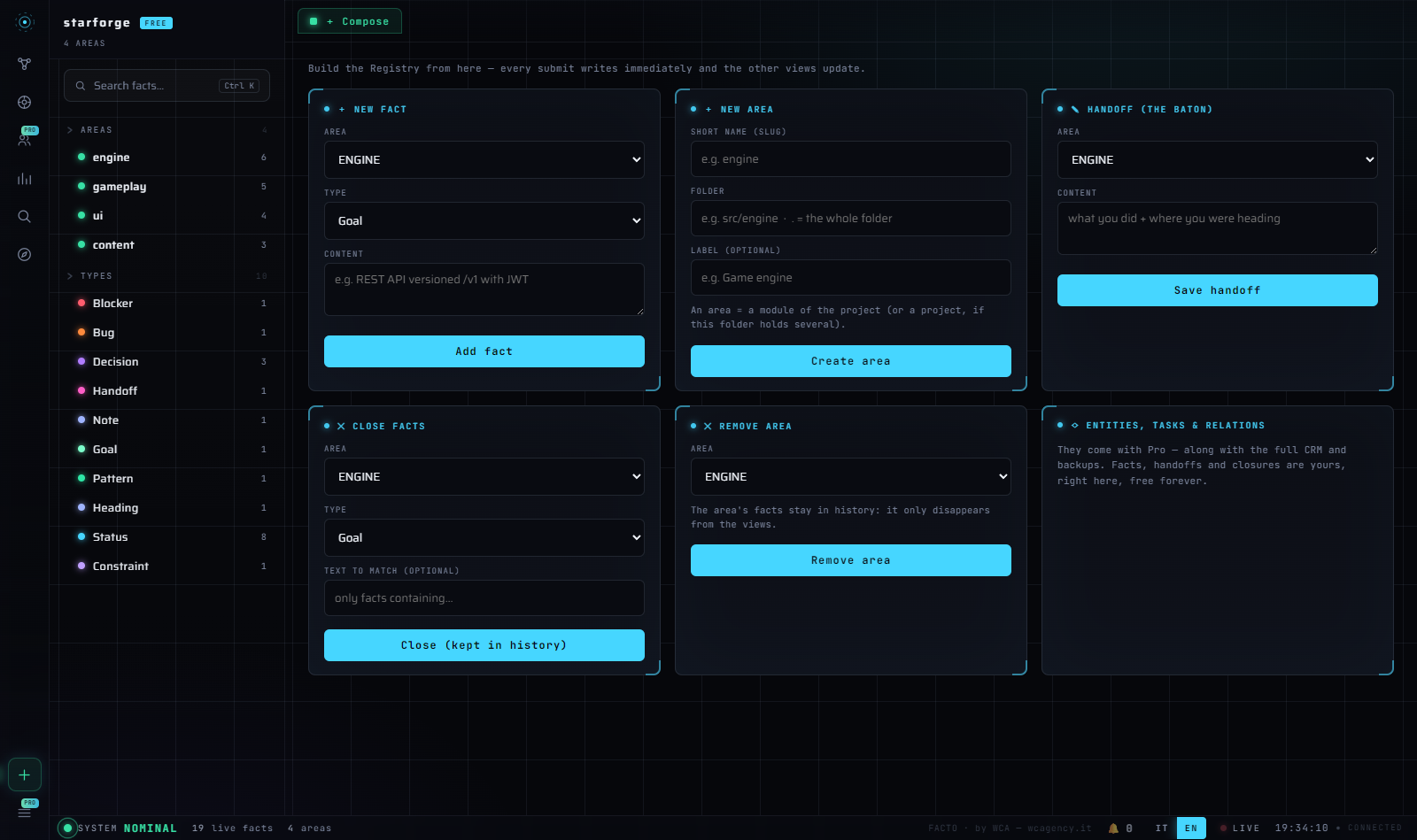Click the handoff Content textarea
This screenshot has height=840, width=1417.
pos(1218,228)
